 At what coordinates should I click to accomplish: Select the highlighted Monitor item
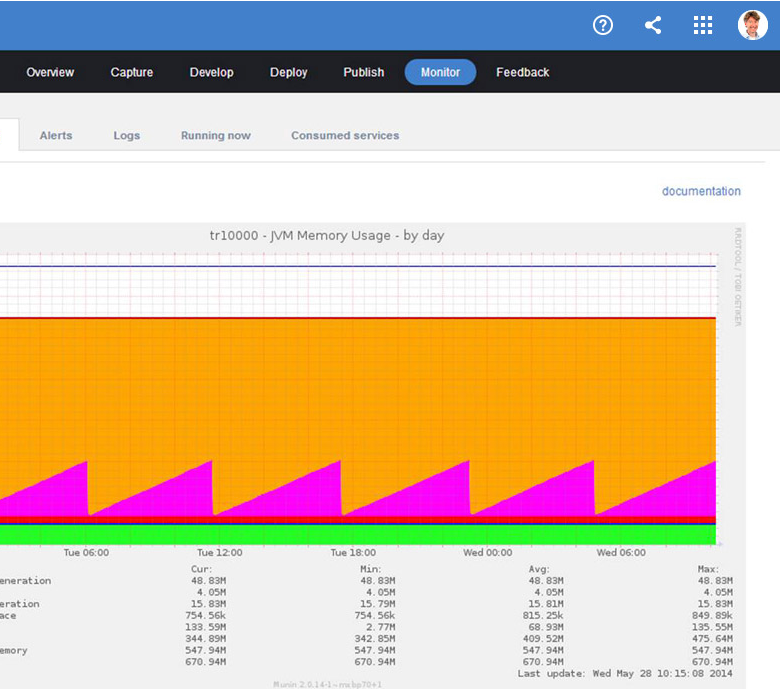point(440,72)
